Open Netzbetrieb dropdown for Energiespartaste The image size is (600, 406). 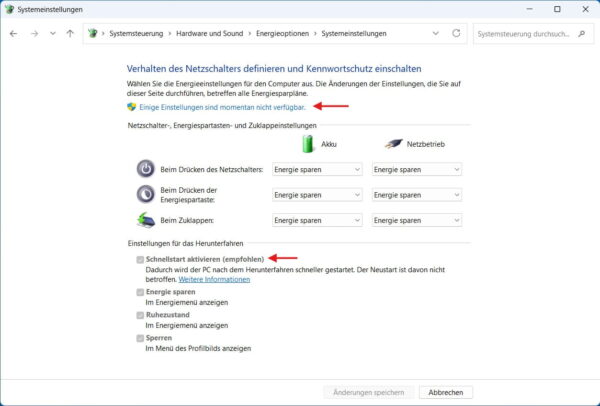(417, 195)
